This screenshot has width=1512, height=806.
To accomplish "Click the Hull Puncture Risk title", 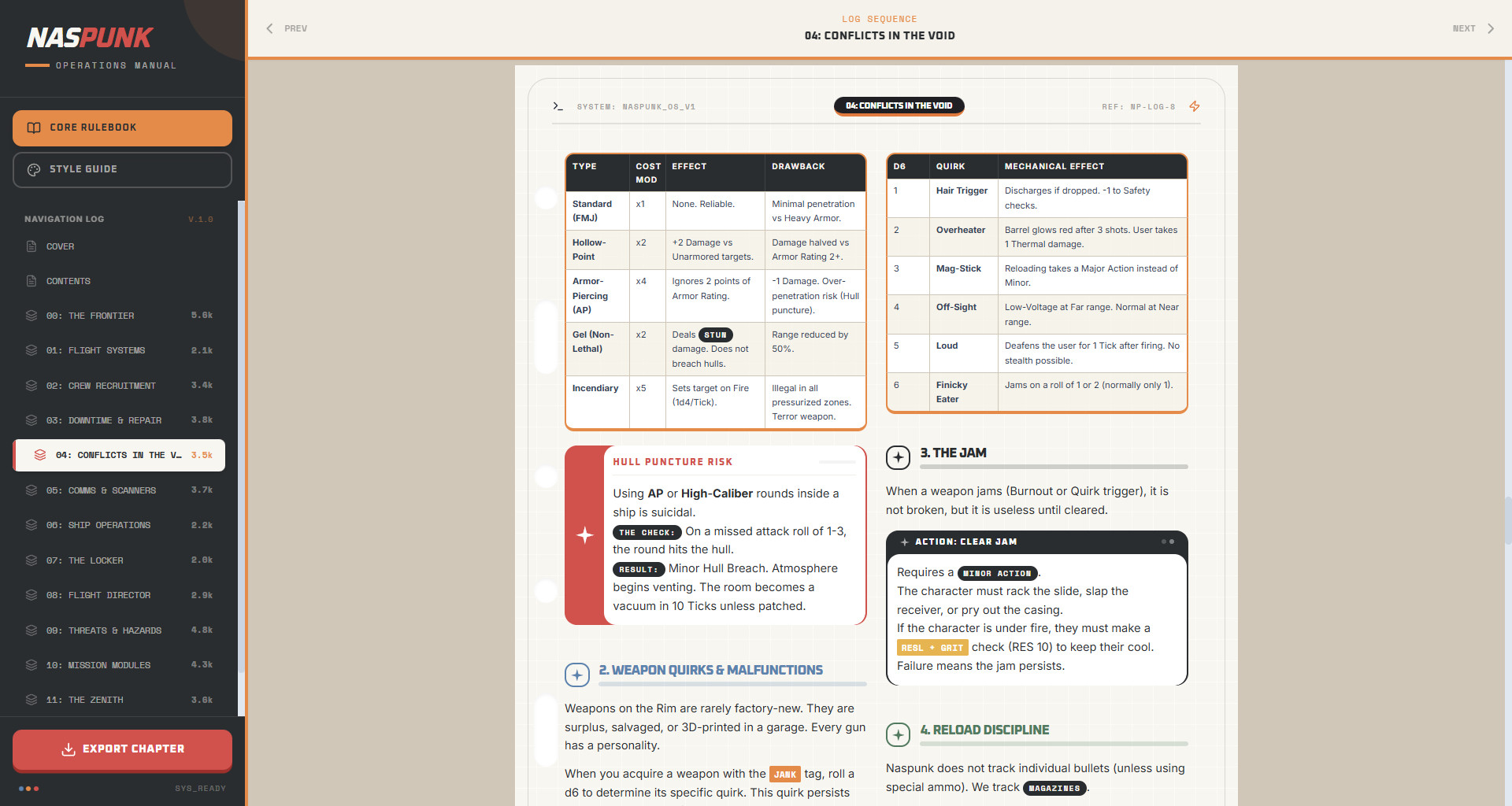I will 673,462.
